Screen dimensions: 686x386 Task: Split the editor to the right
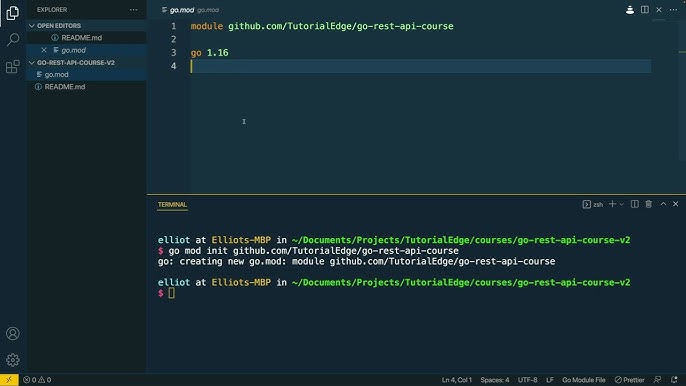(x=645, y=10)
